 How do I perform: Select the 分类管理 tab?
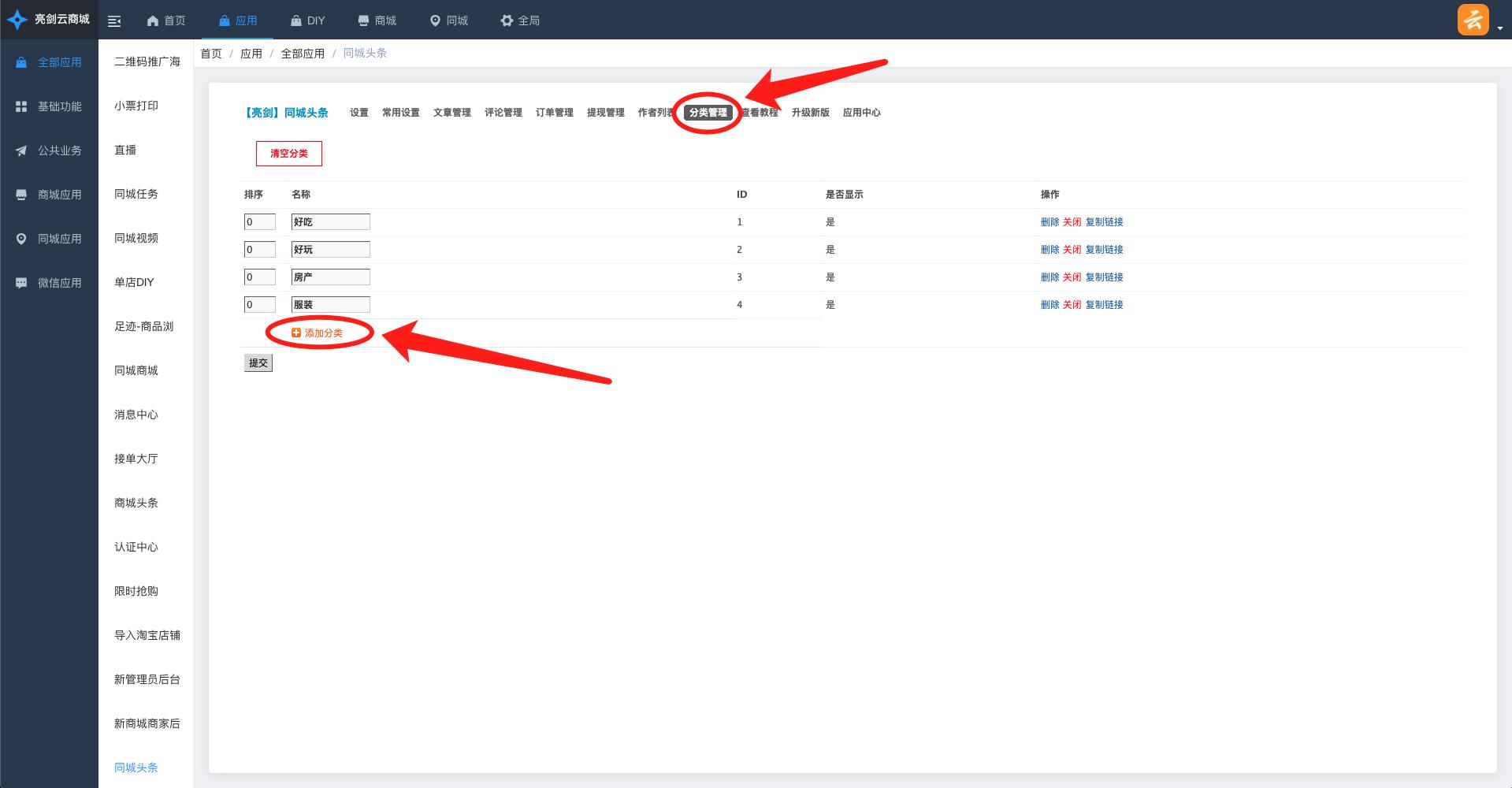708,113
